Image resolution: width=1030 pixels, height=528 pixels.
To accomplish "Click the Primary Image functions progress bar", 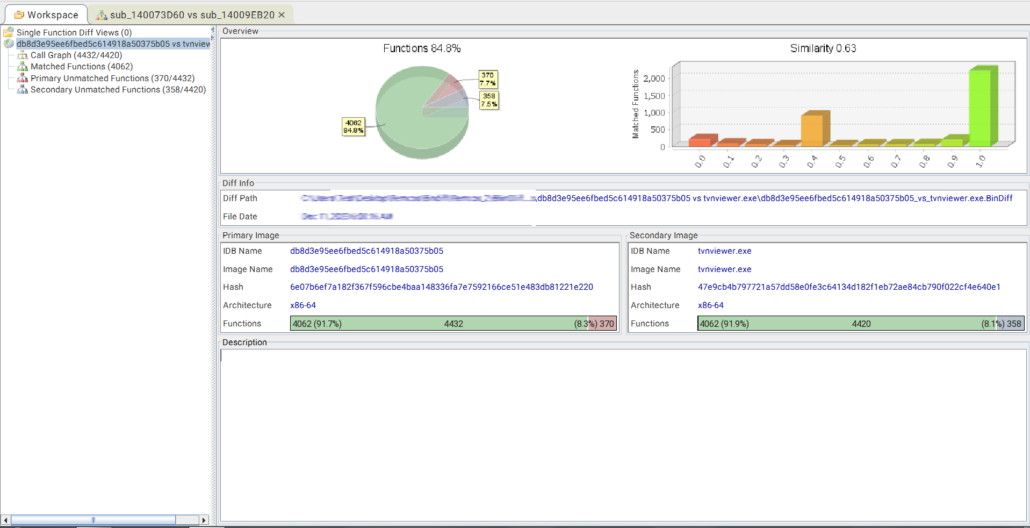I will tap(453, 324).
